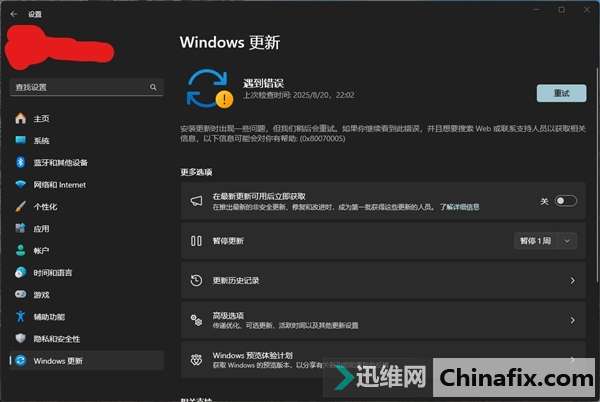Open the 了解详细信息 link
The image size is (600, 402).
tap(459, 207)
